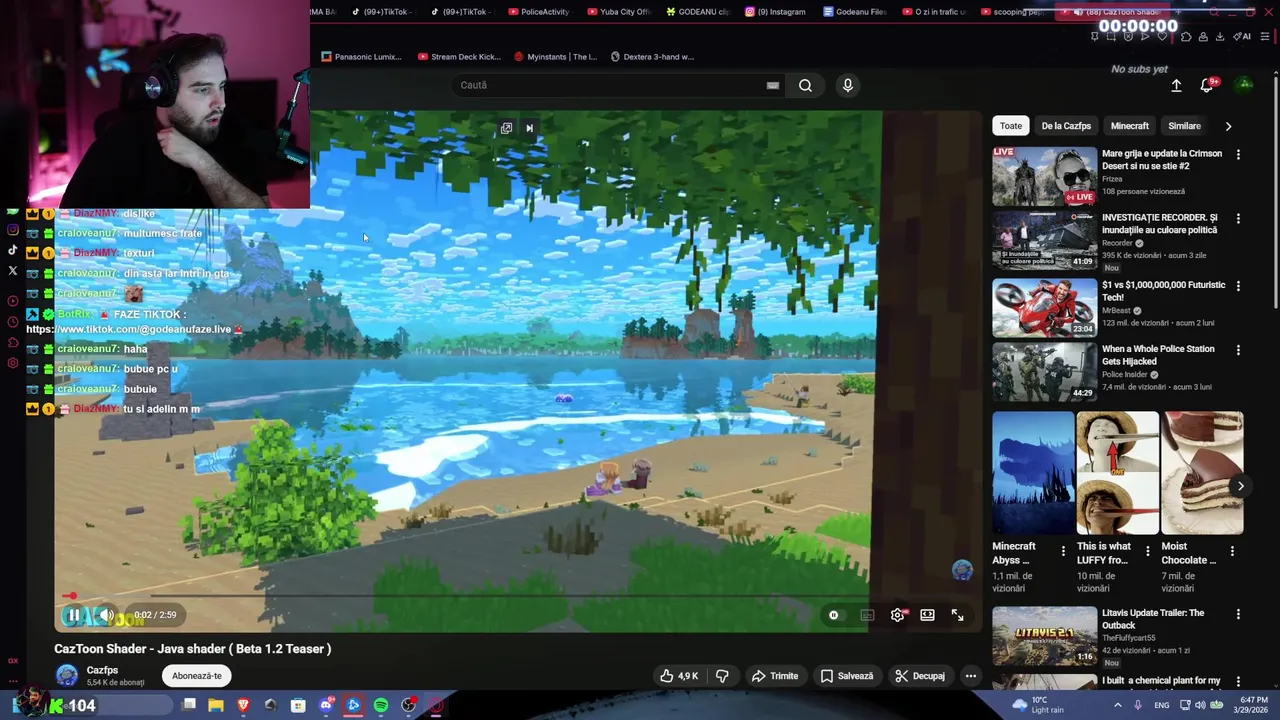Open the Cazfps channel name link
This screenshot has width=1280, height=720.
[x=102, y=670]
